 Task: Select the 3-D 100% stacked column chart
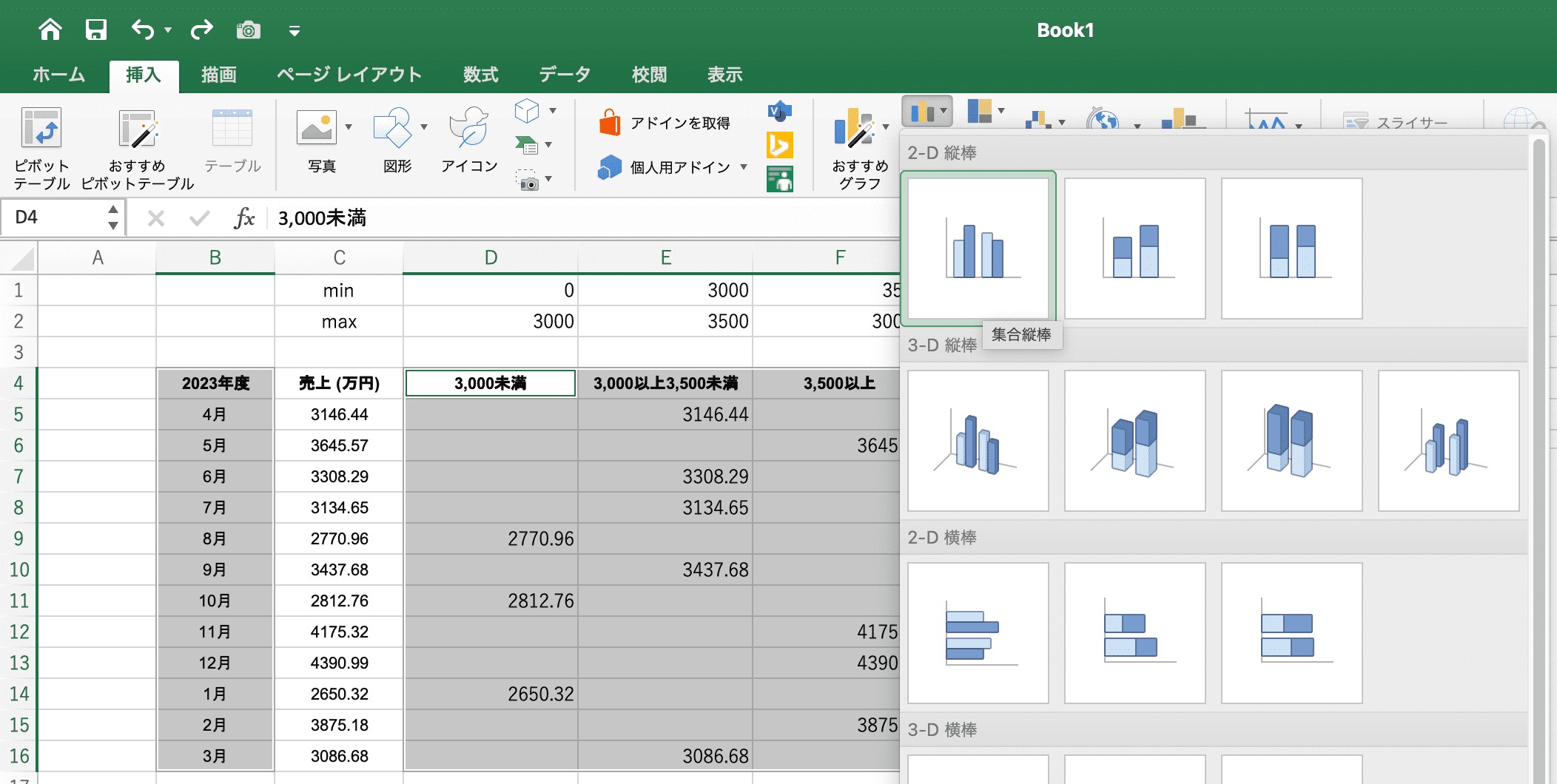pos(1292,441)
